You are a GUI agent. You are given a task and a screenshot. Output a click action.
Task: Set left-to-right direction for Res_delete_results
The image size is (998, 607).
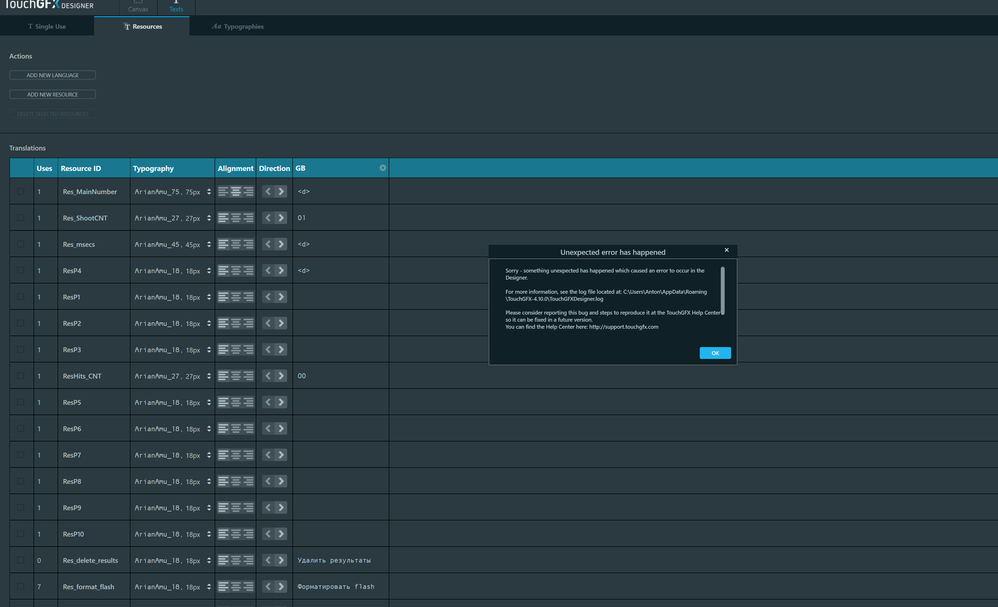coord(281,561)
